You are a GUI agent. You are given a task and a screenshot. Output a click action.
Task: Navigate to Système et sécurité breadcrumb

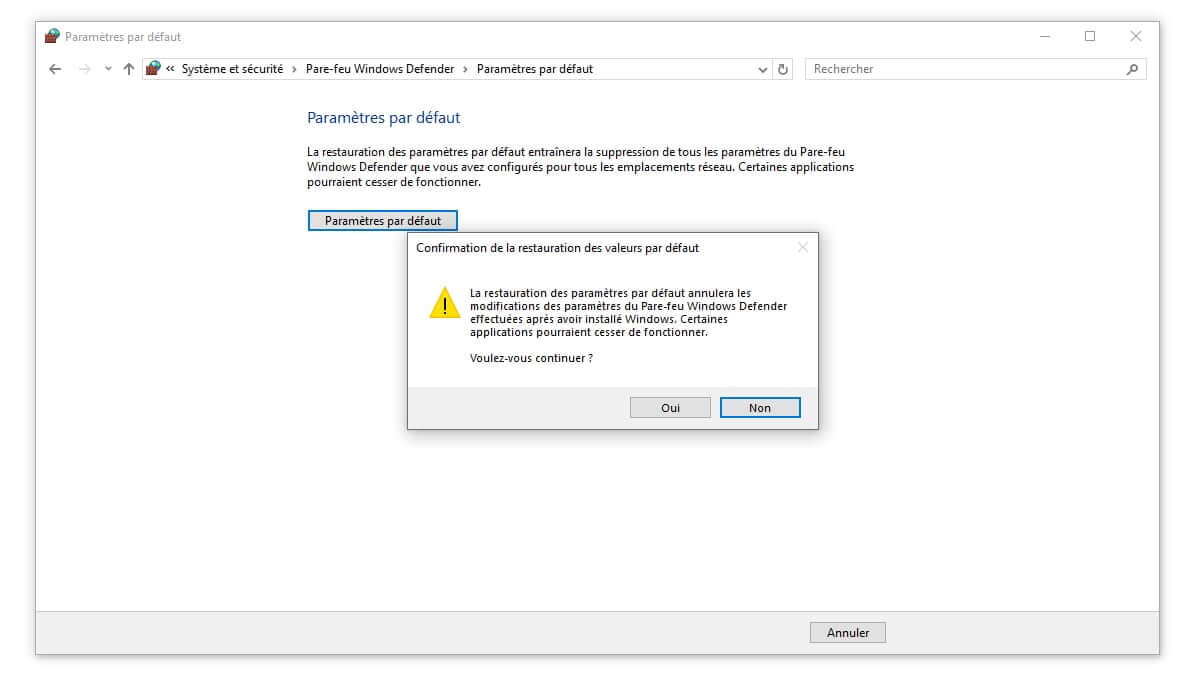232,69
